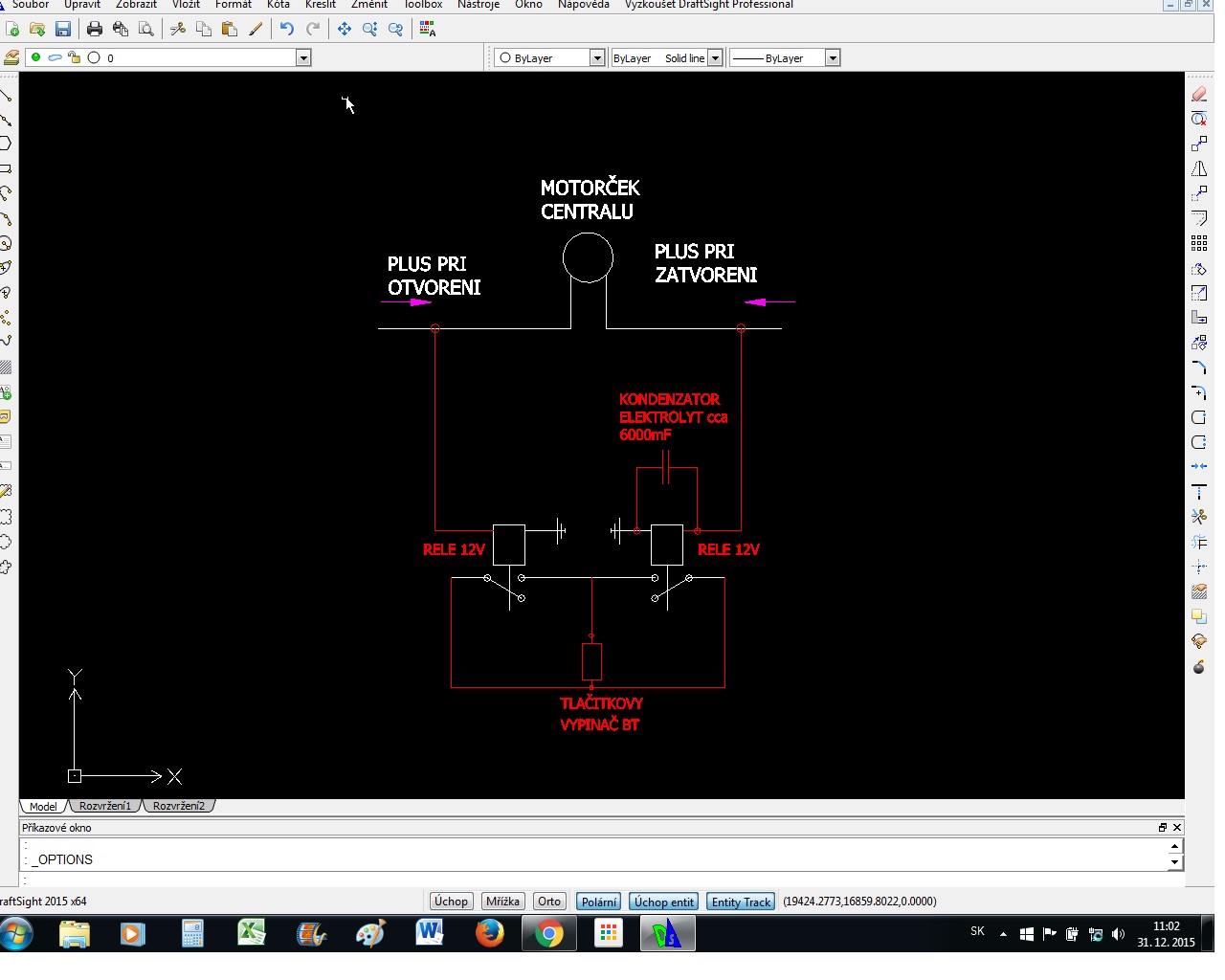Image resolution: width=1225 pixels, height=980 pixels.
Task: Click the Undo arrow icon
Action: [x=286, y=30]
